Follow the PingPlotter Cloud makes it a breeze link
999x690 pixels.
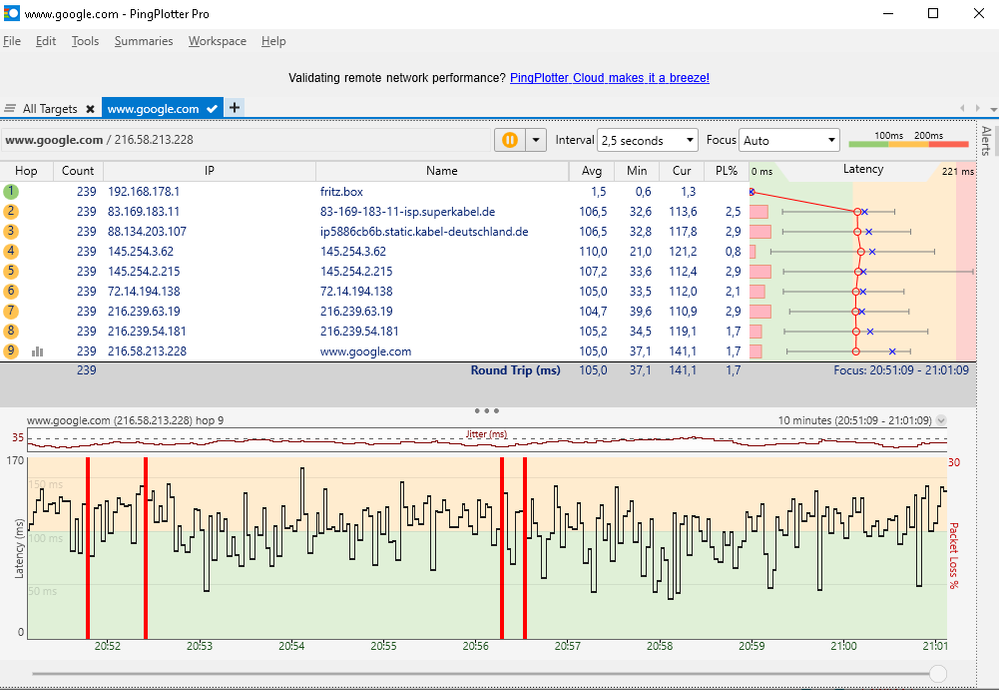[x=609, y=78]
